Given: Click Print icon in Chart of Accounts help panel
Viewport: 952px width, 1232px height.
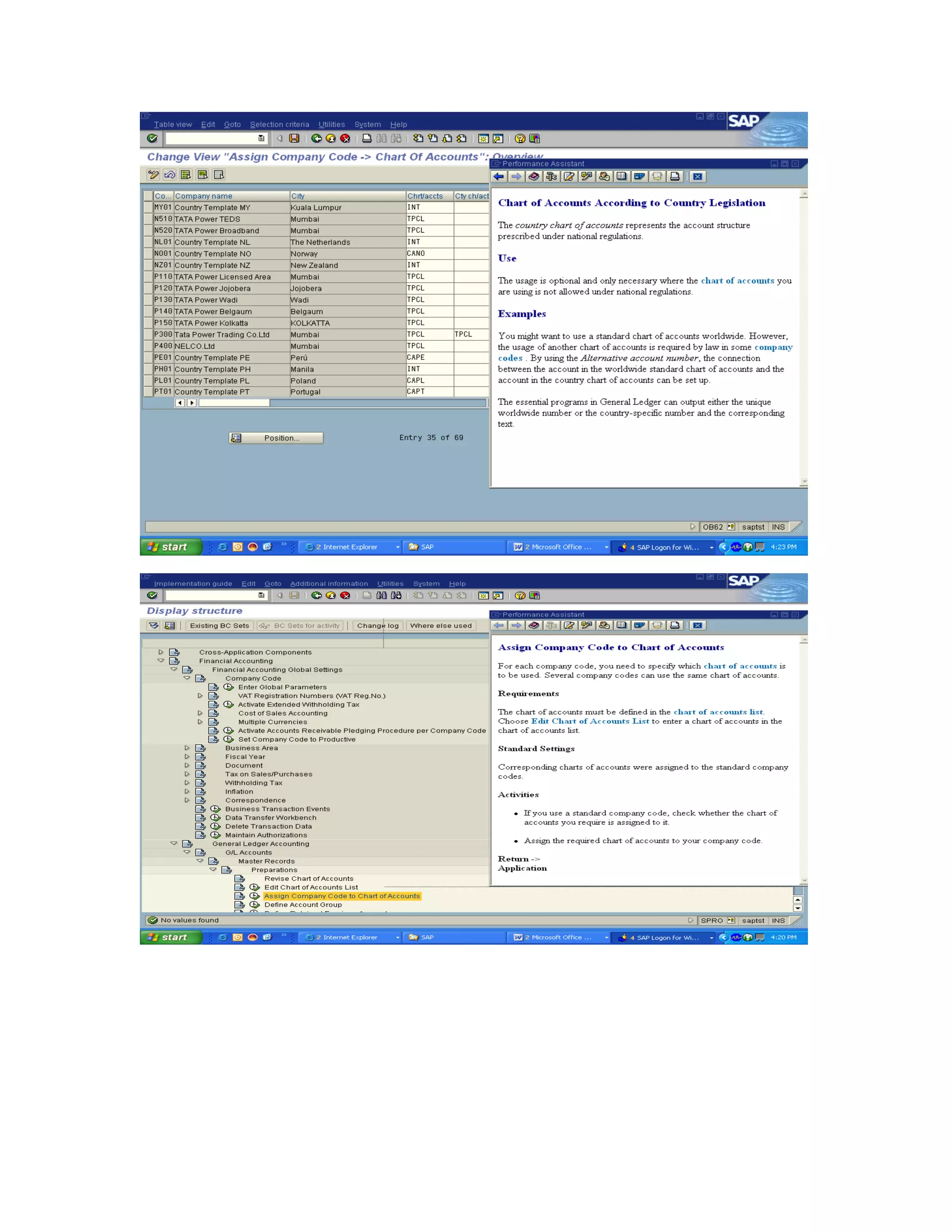Looking at the screenshot, I should 674,177.
